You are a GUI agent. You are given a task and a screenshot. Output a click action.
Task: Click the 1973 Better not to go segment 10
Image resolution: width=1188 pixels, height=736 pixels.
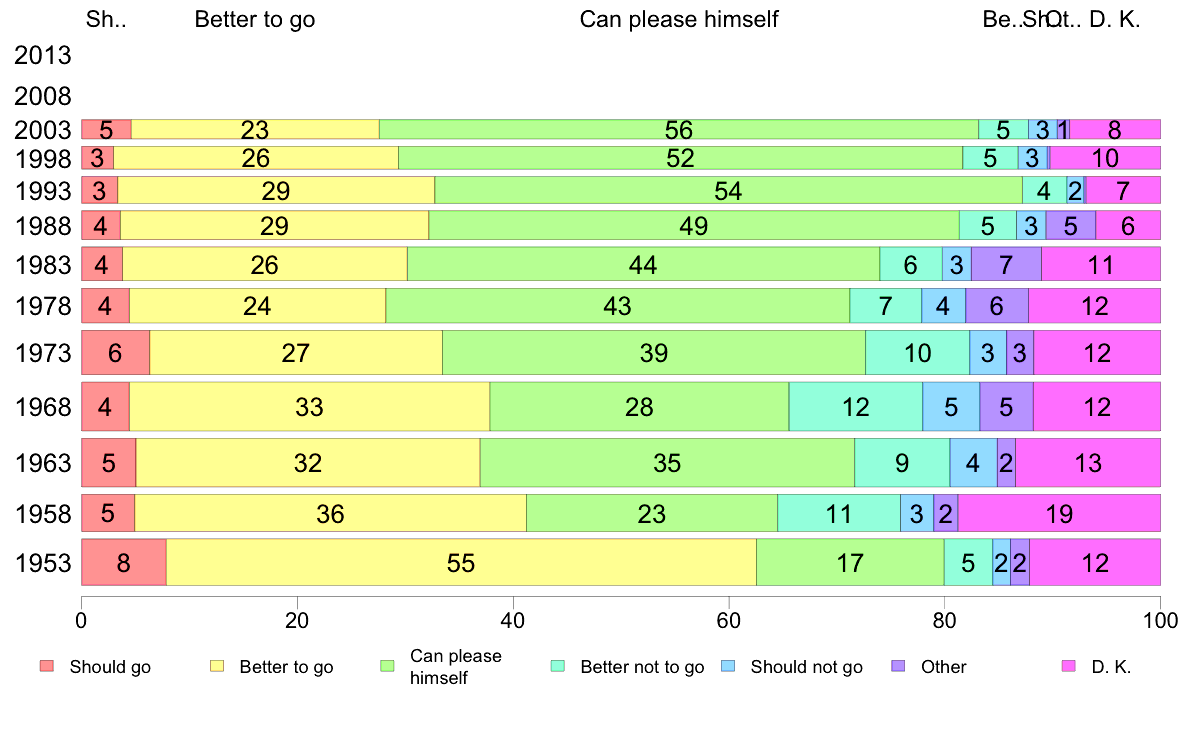[918, 352]
